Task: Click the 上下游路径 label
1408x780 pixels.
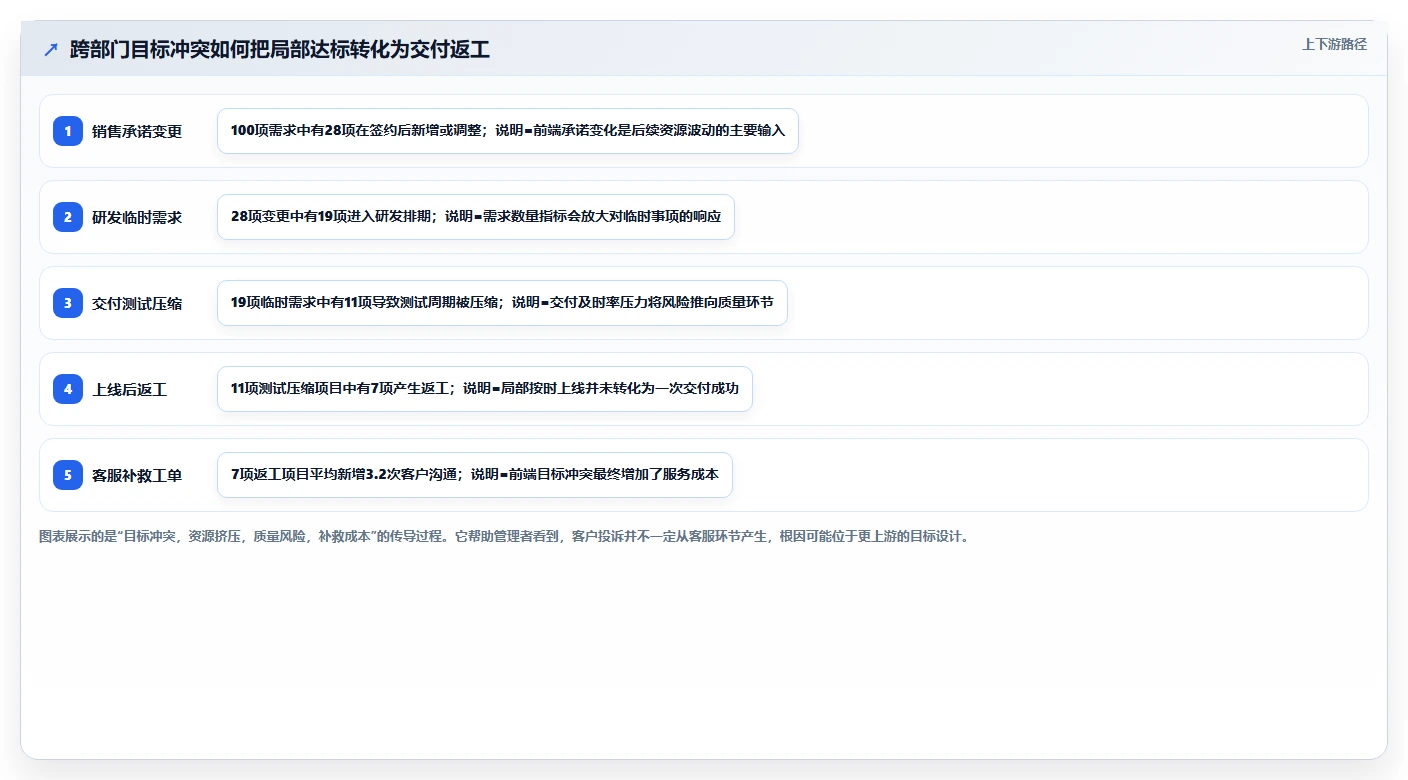Action: 1334,44
